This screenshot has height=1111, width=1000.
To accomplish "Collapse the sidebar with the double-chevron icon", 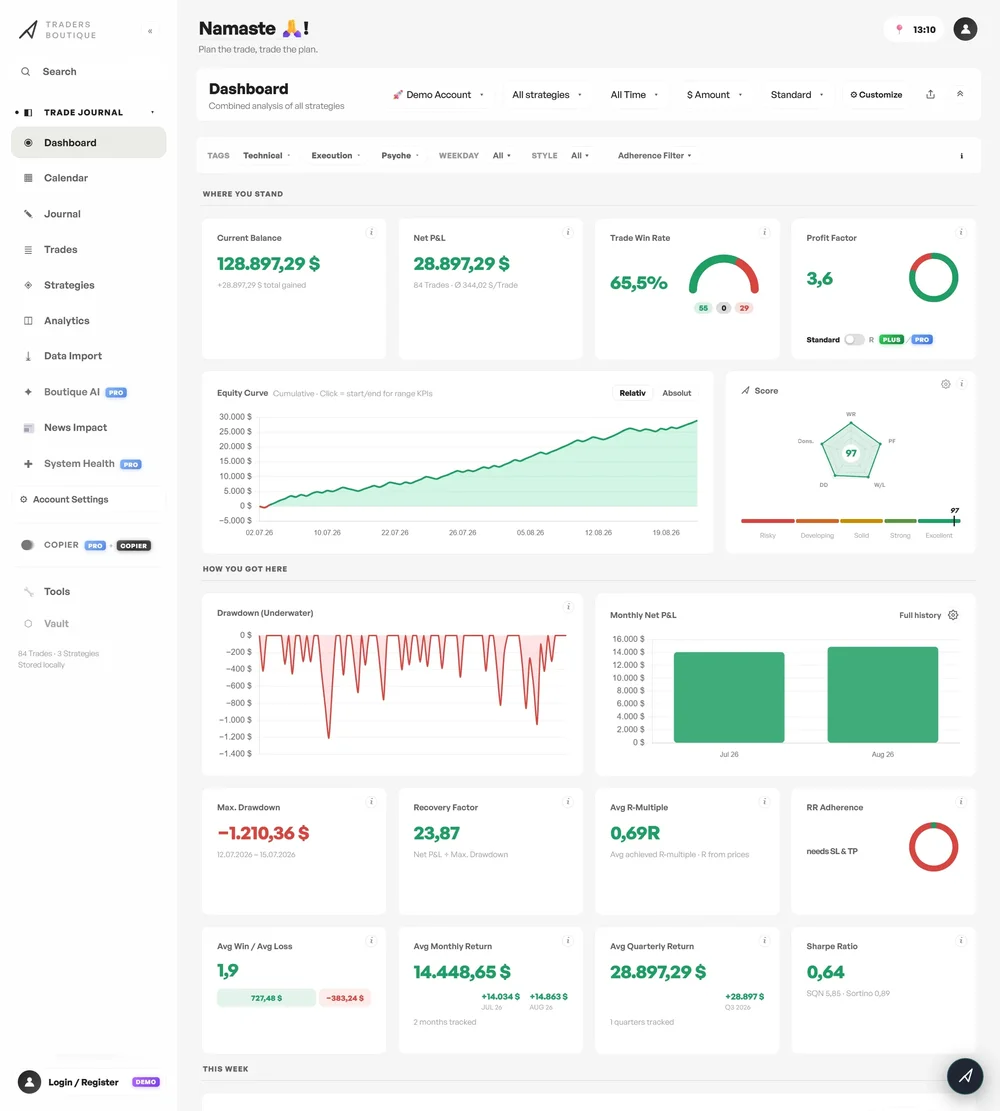I will (150, 31).
